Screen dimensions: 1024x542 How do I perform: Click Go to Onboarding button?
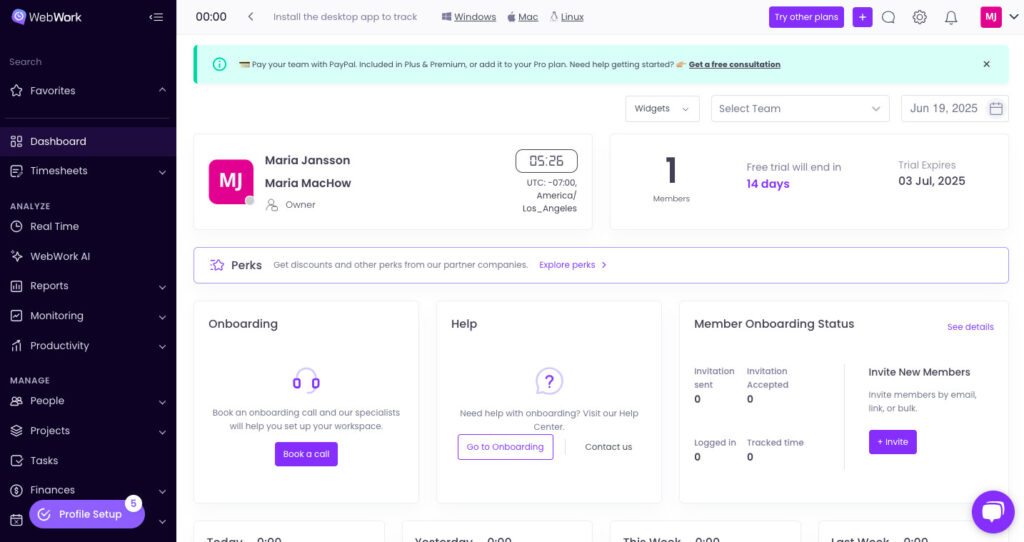pyautogui.click(x=505, y=447)
